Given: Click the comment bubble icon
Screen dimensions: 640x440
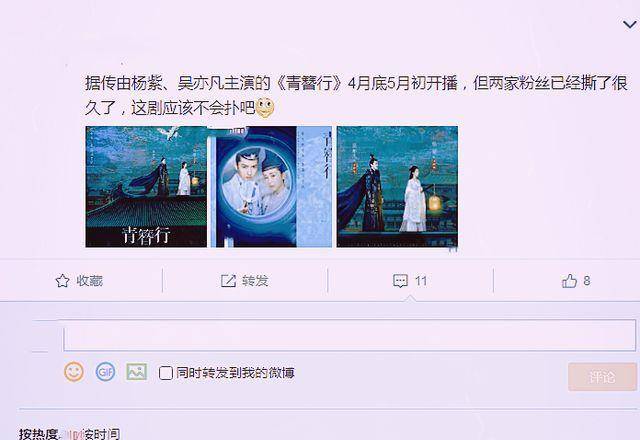Looking at the screenshot, I should [x=400, y=281].
